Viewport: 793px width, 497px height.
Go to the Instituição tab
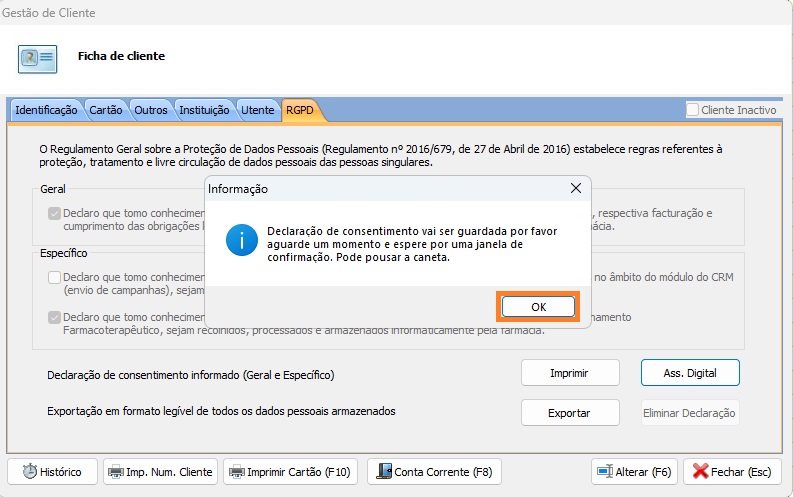(205, 110)
